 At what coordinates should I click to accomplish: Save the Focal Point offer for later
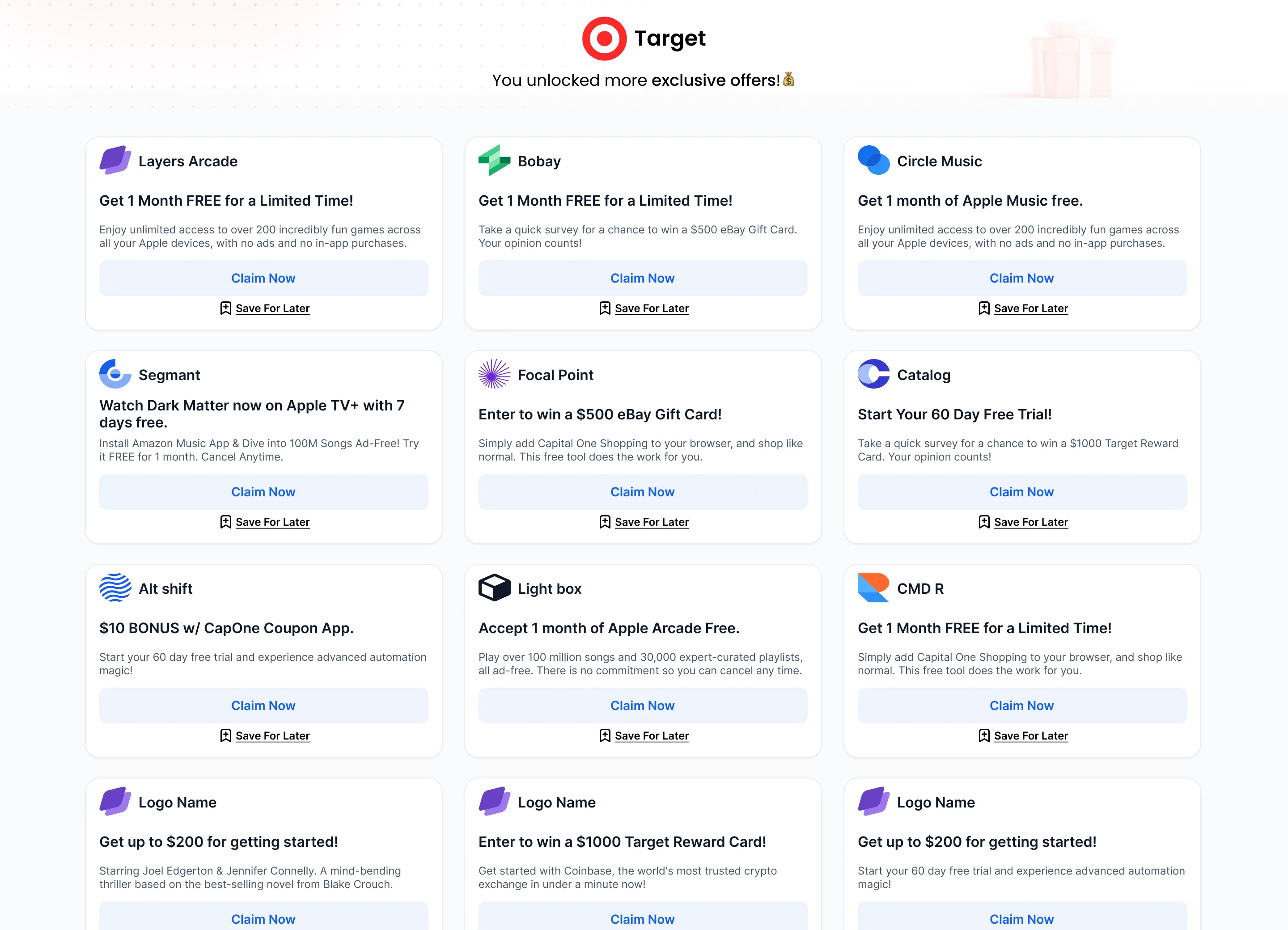pos(644,522)
